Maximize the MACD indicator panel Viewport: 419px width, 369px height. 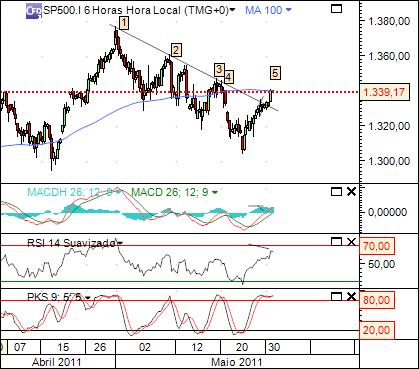point(336,192)
